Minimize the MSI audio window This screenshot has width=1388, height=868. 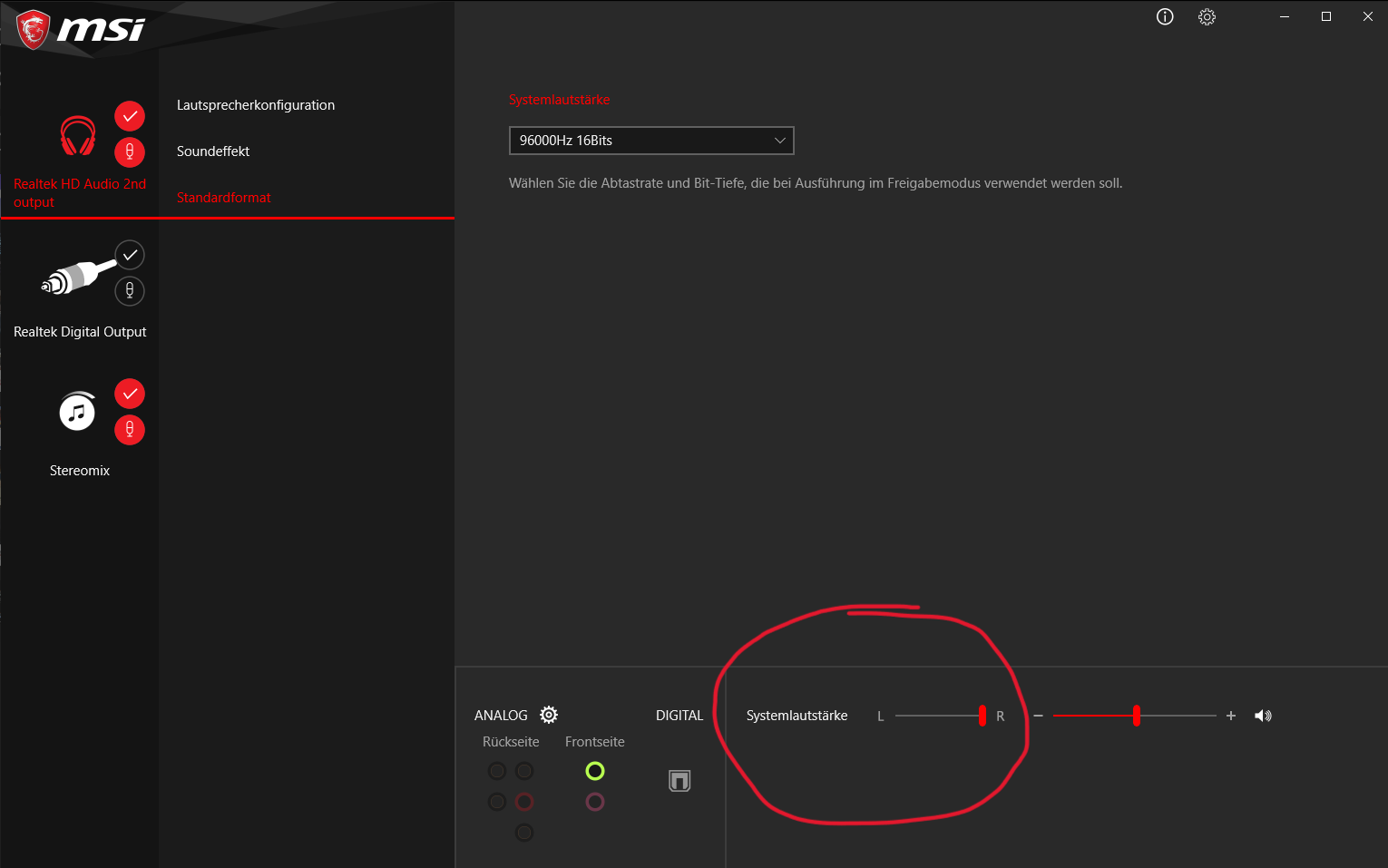click(x=1285, y=16)
